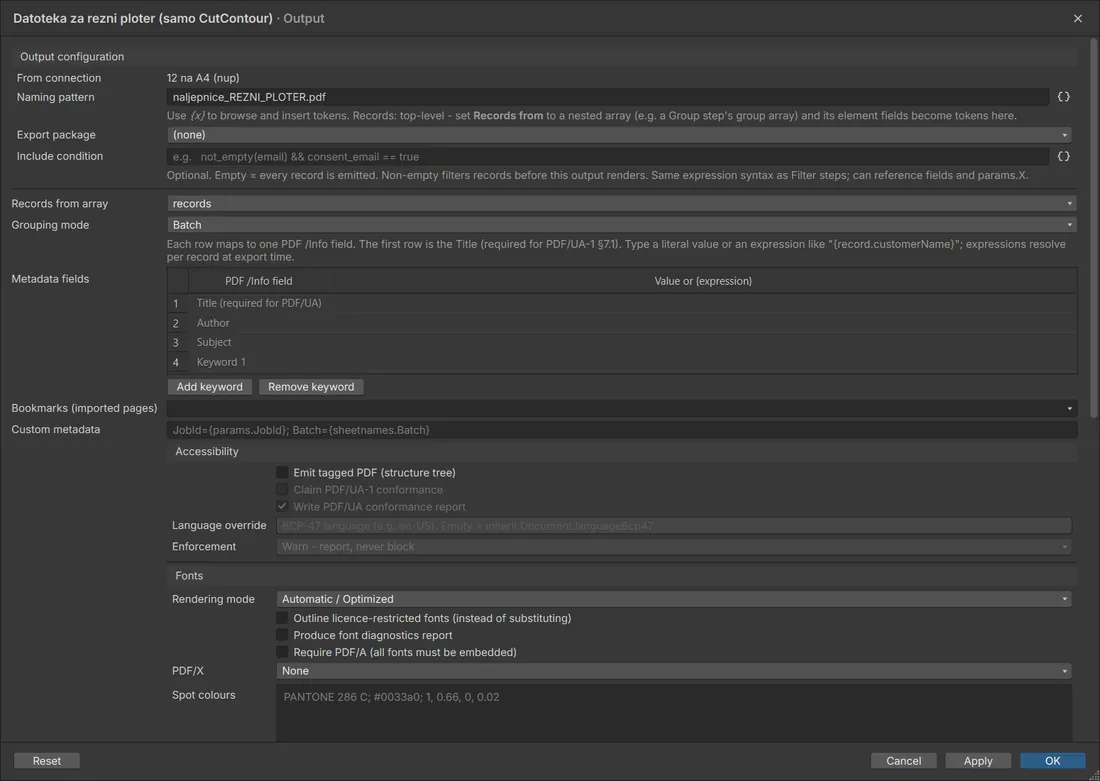
Task: Open the Export package dropdown
Action: (619, 135)
